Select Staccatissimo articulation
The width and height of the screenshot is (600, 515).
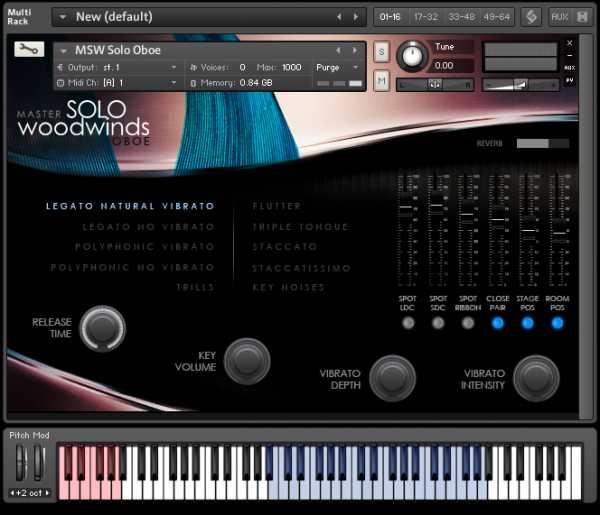(x=302, y=268)
